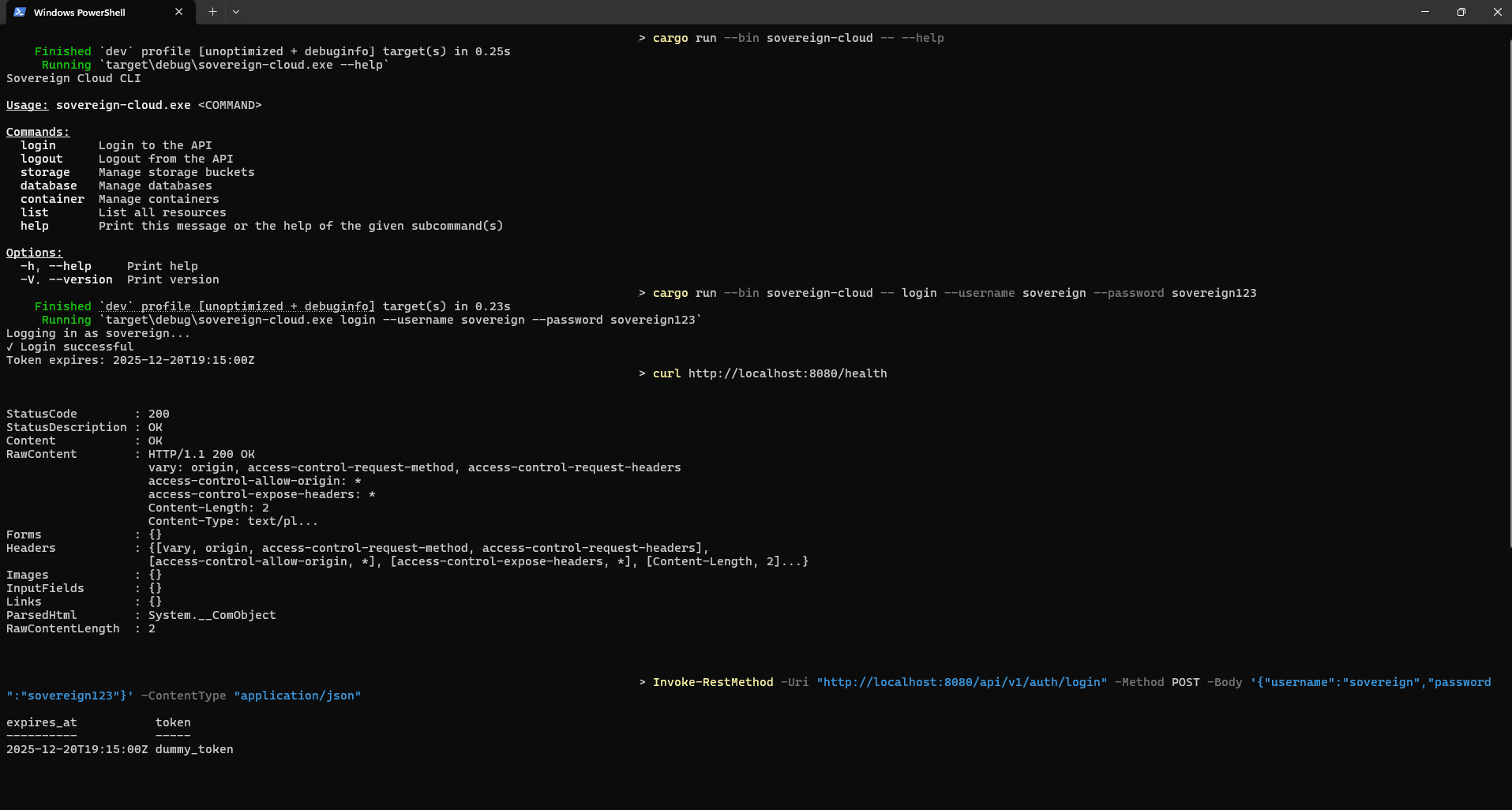Select the Windows PowerShell tab
The height and width of the screenshot is (810, 1512).
coord(87,12)
